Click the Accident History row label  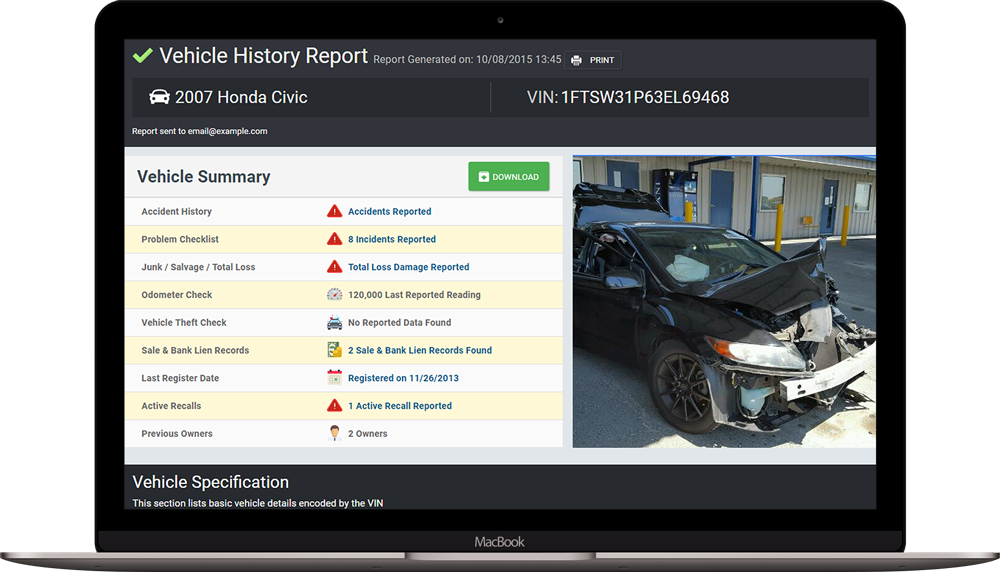[177, 211]
